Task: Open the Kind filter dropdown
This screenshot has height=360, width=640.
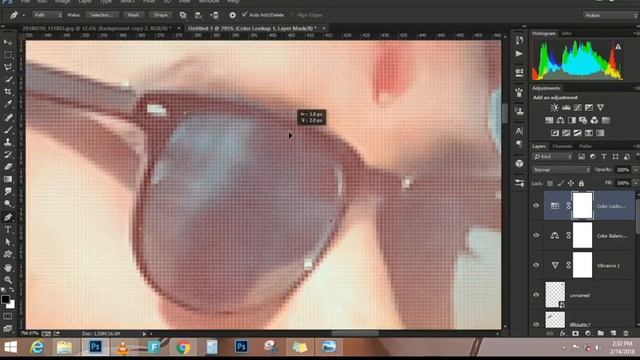Action: [x=553, y=157]
